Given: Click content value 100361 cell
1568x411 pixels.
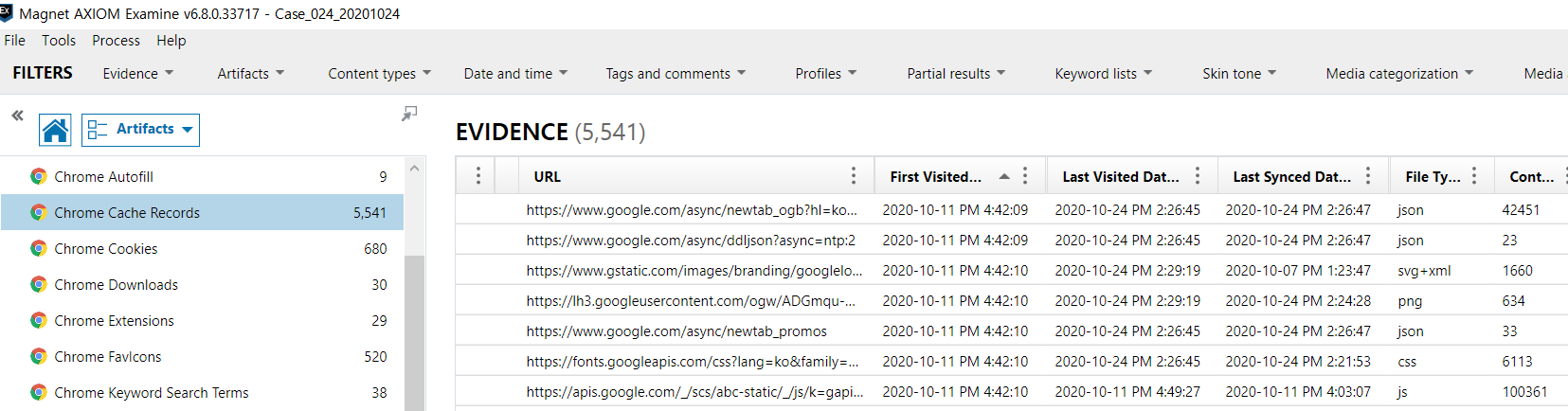Looking at the screenshot, I should pyautogui.click(x=1524, y=391).
